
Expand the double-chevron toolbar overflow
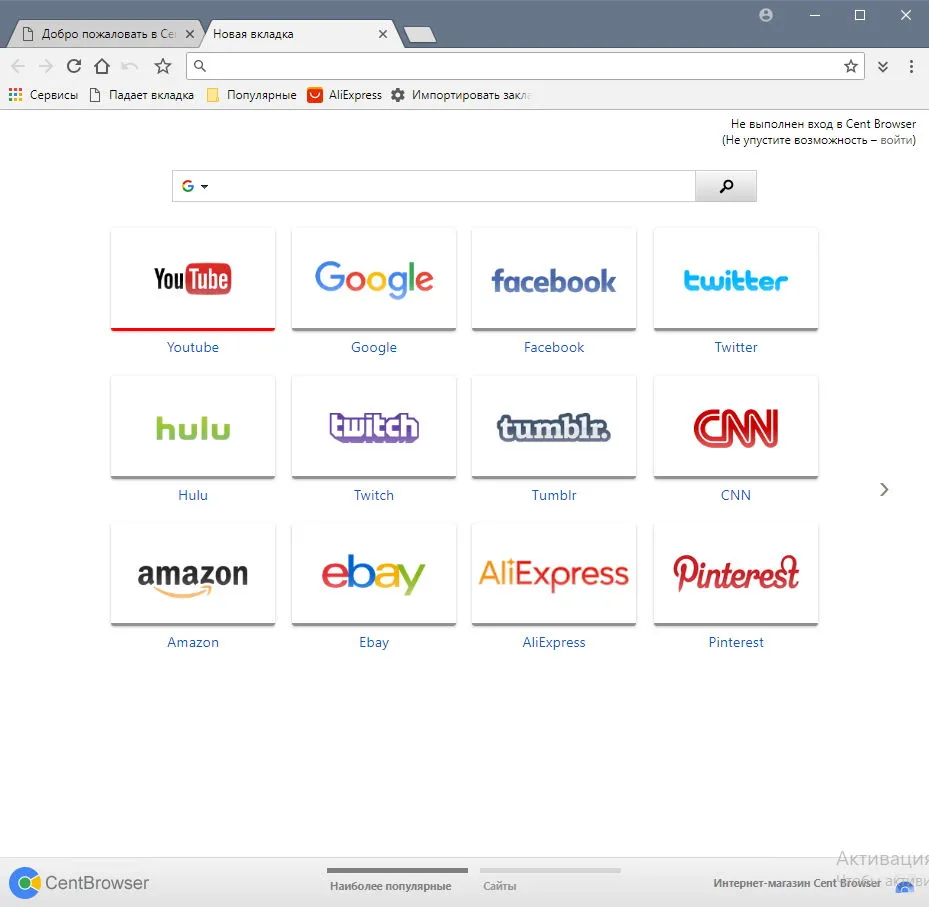(x=883, y=66)
